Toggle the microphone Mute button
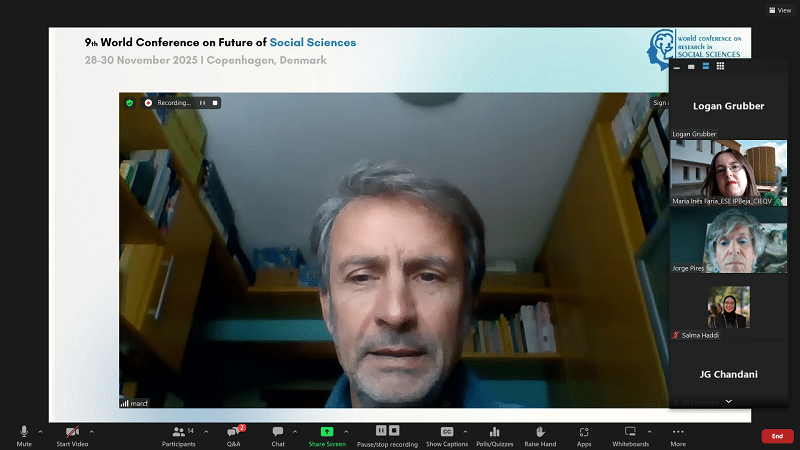This screenshot has width=800, height=450. (24, 435)
